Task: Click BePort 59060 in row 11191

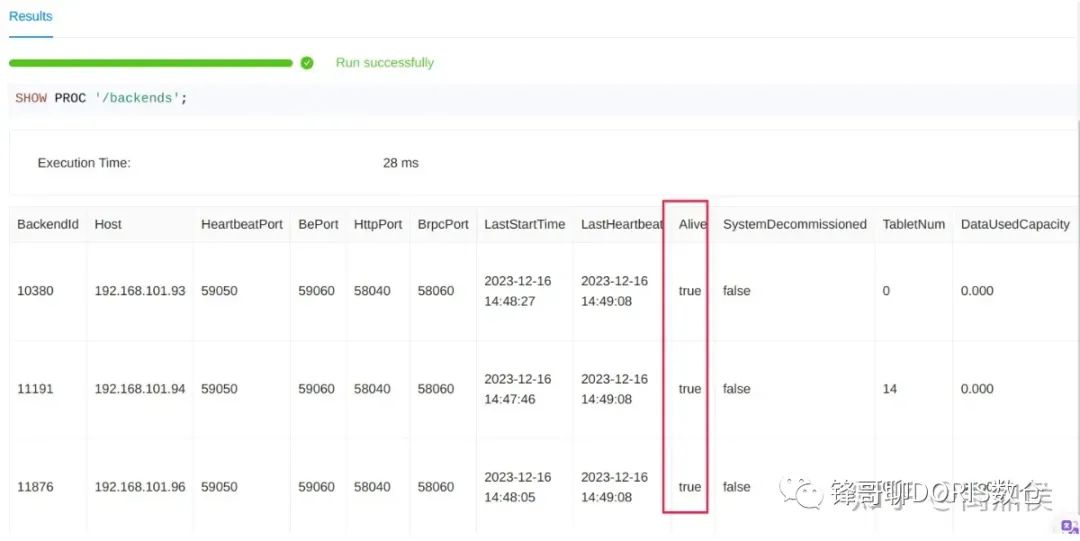Action: coord(316,389)
